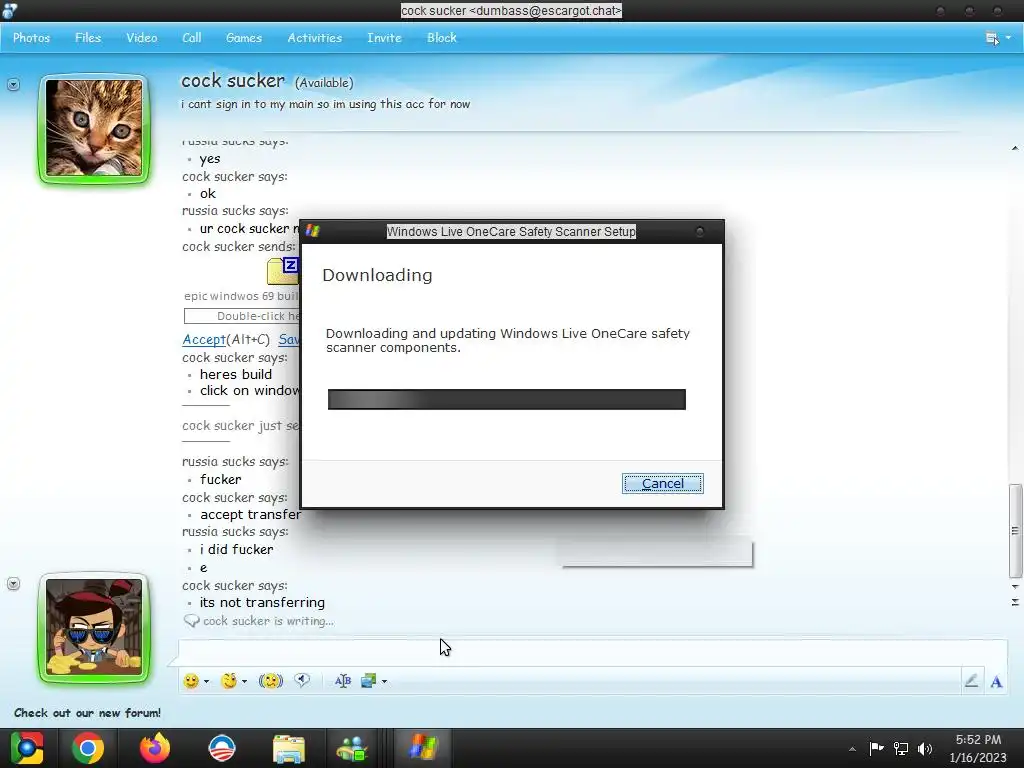The width and height of the screenshot is (1024, 768).
Task: Click the 'its not transferring' message
Action: pos(262,602)
